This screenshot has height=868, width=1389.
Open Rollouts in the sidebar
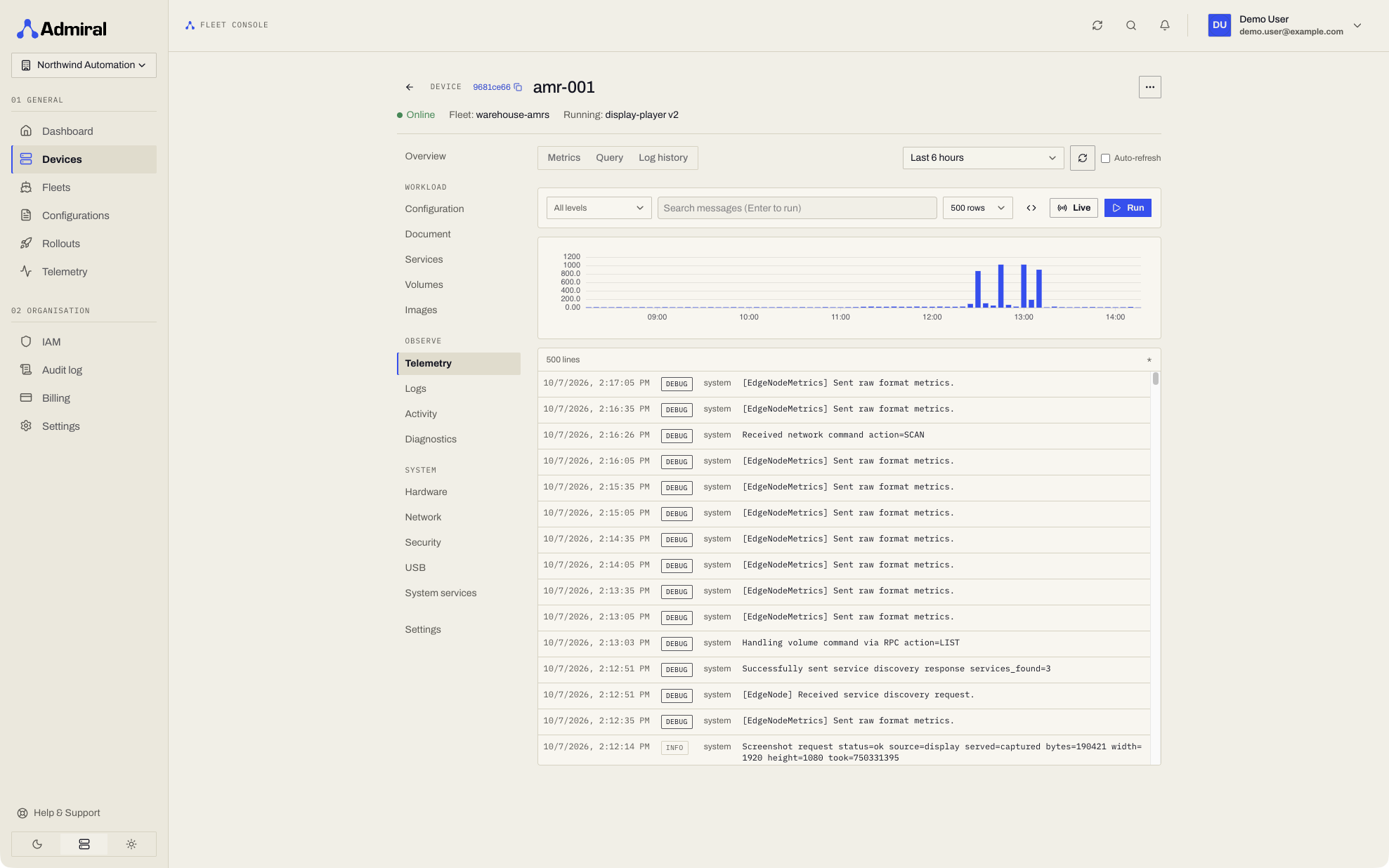(x=84, y=244)
